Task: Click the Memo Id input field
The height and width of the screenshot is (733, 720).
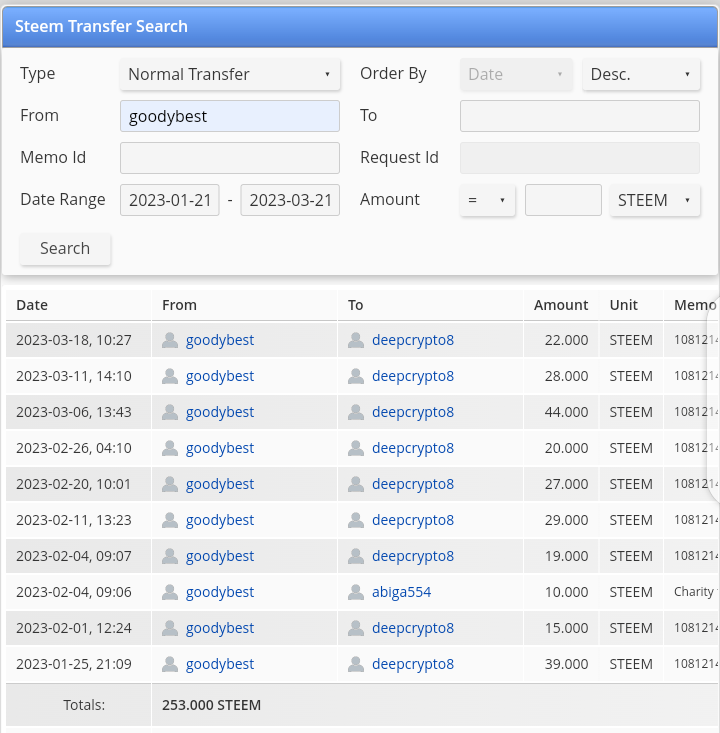Action: (x=229, y=158)
